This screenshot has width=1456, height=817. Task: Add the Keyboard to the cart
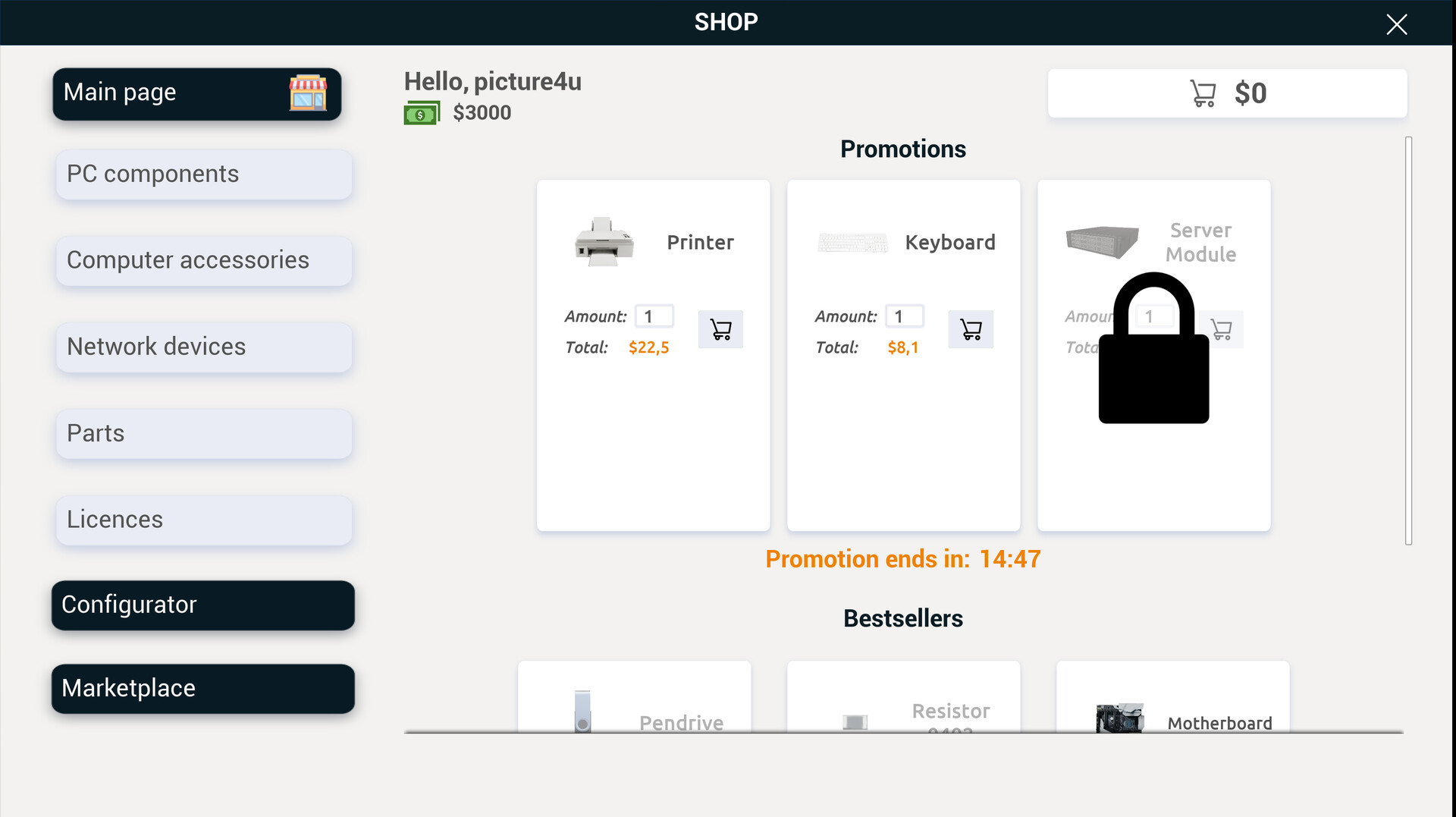coord(971,329)
